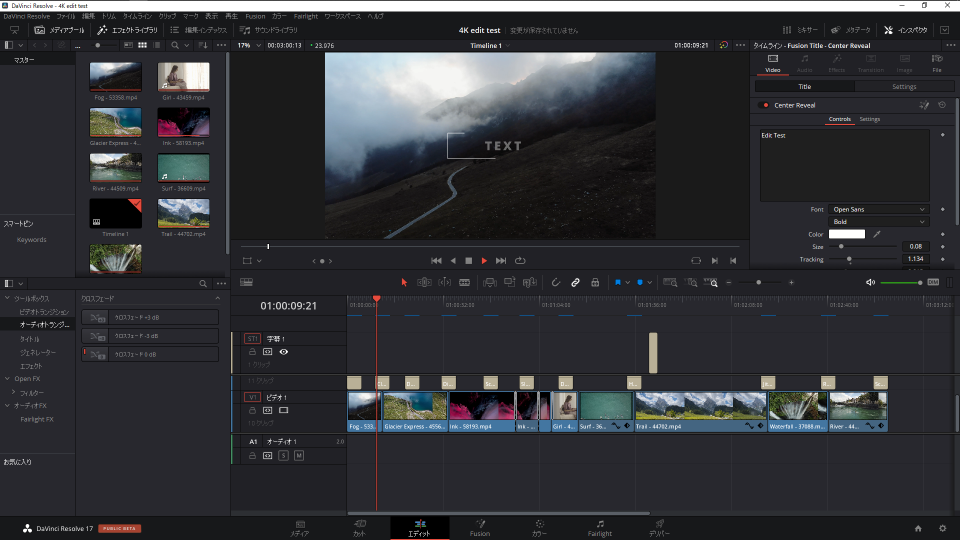Solo audio track A1 with S button

point(283,456)
